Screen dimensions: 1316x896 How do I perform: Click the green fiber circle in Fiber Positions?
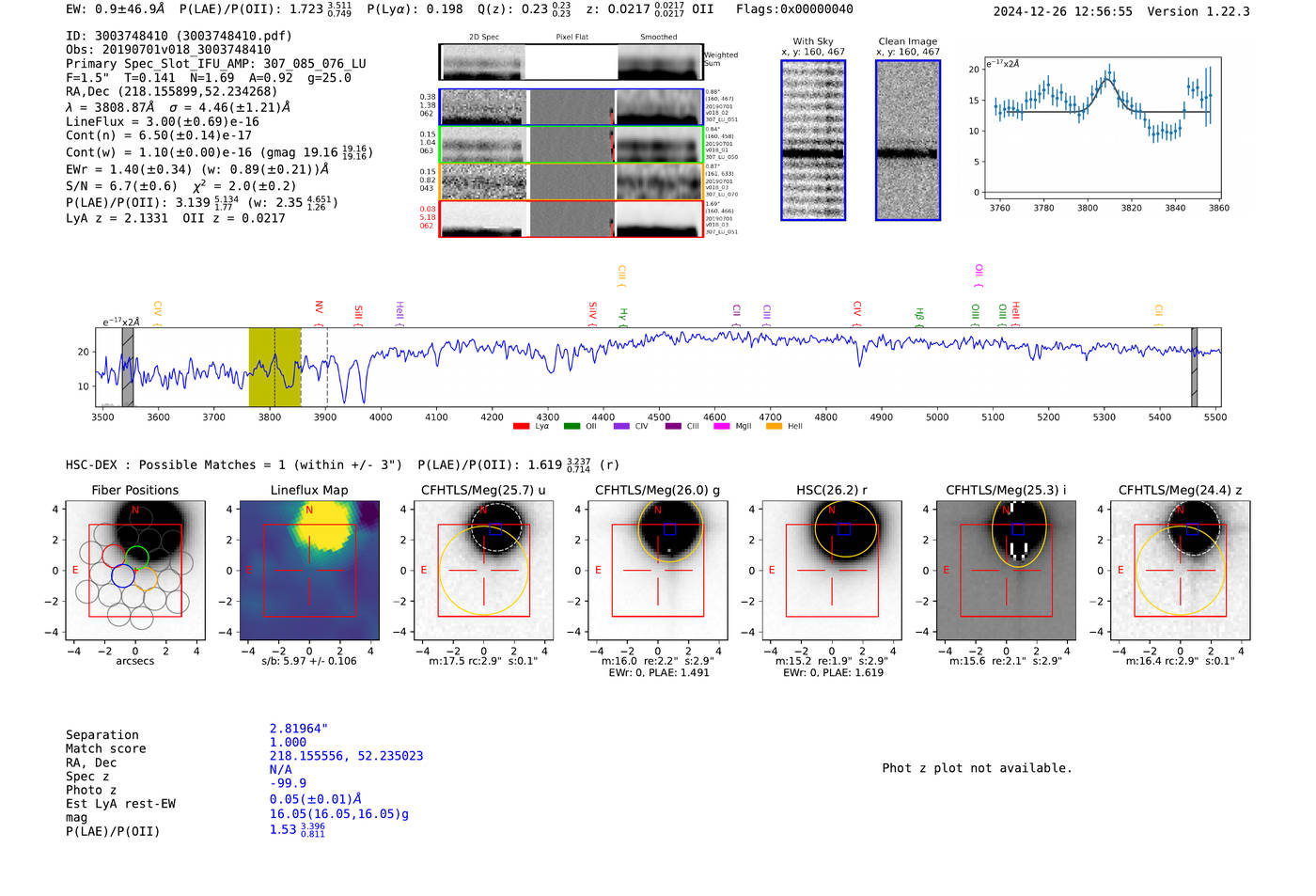pos(137,557)
